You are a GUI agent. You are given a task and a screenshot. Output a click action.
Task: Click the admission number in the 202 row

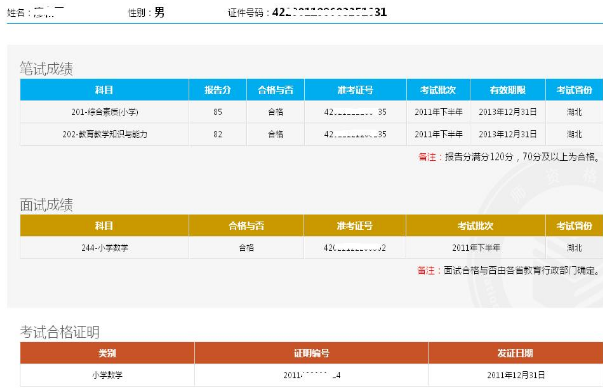coord(355,134)
